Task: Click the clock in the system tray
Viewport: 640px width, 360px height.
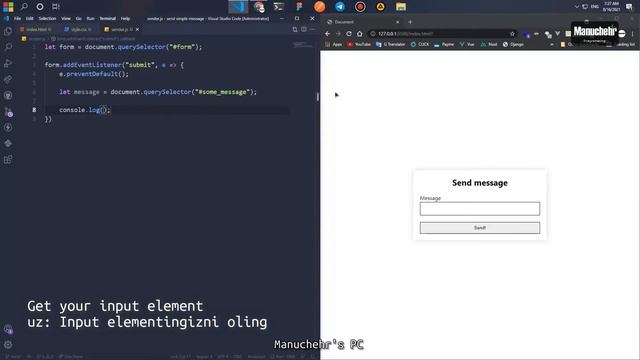Action: 611,7
